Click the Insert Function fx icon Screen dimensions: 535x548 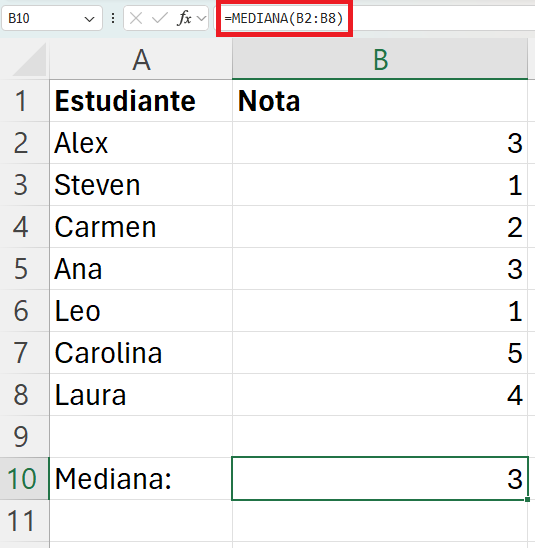(184, 18)
